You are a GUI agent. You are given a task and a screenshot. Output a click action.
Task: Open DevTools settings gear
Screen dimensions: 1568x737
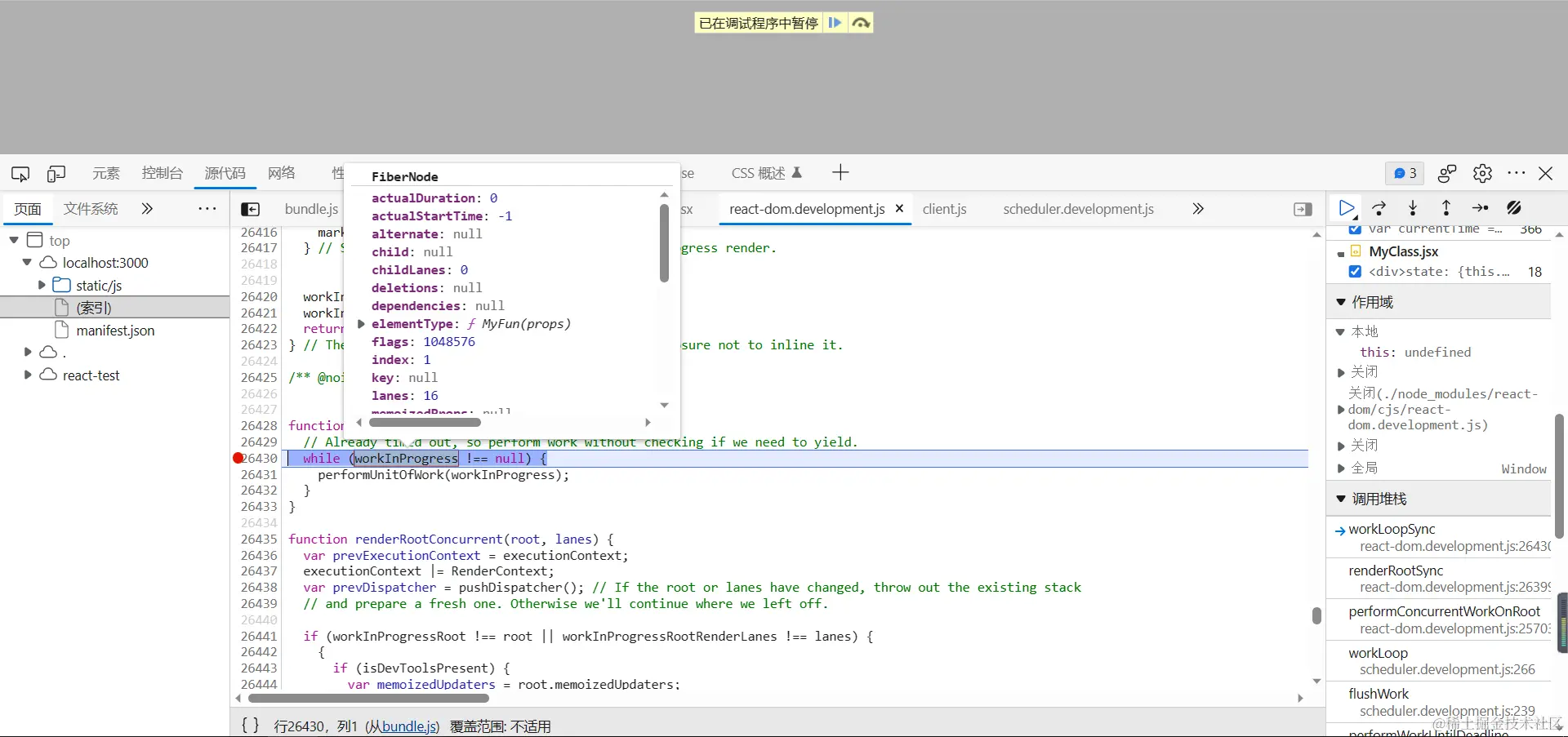point(1482,173)
